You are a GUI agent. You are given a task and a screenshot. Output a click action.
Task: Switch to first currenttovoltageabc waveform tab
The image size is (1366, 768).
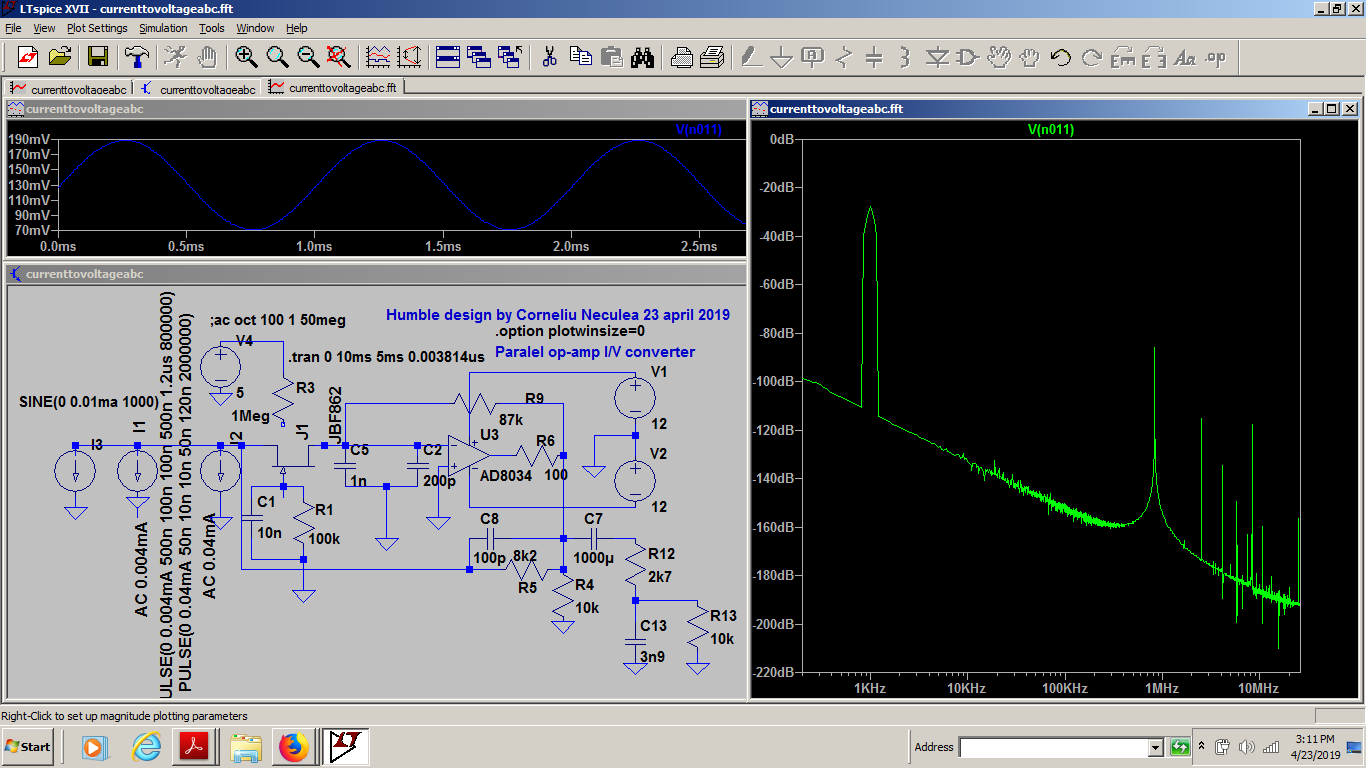[x=69, y=88]
